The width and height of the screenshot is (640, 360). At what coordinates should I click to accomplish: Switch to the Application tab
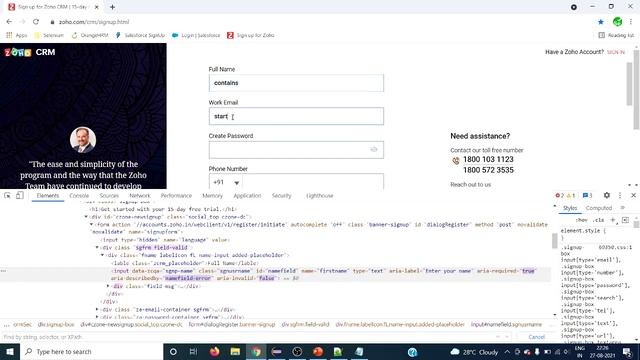247,196
